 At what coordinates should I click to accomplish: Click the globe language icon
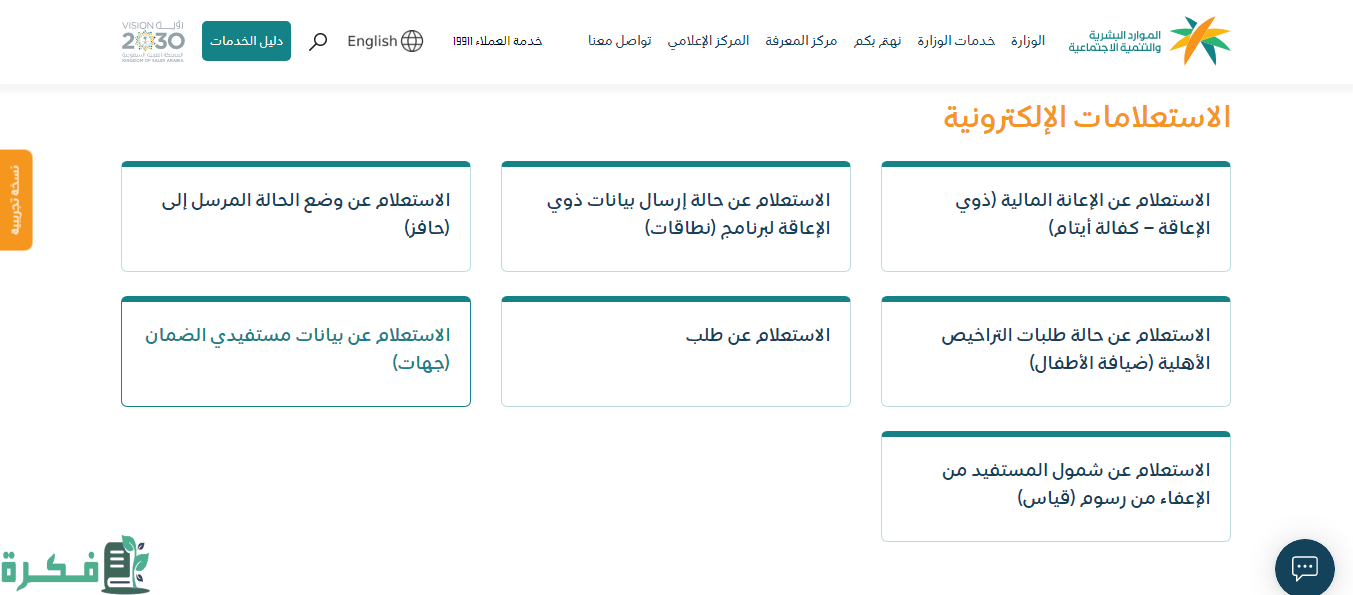tap(412, 41)
